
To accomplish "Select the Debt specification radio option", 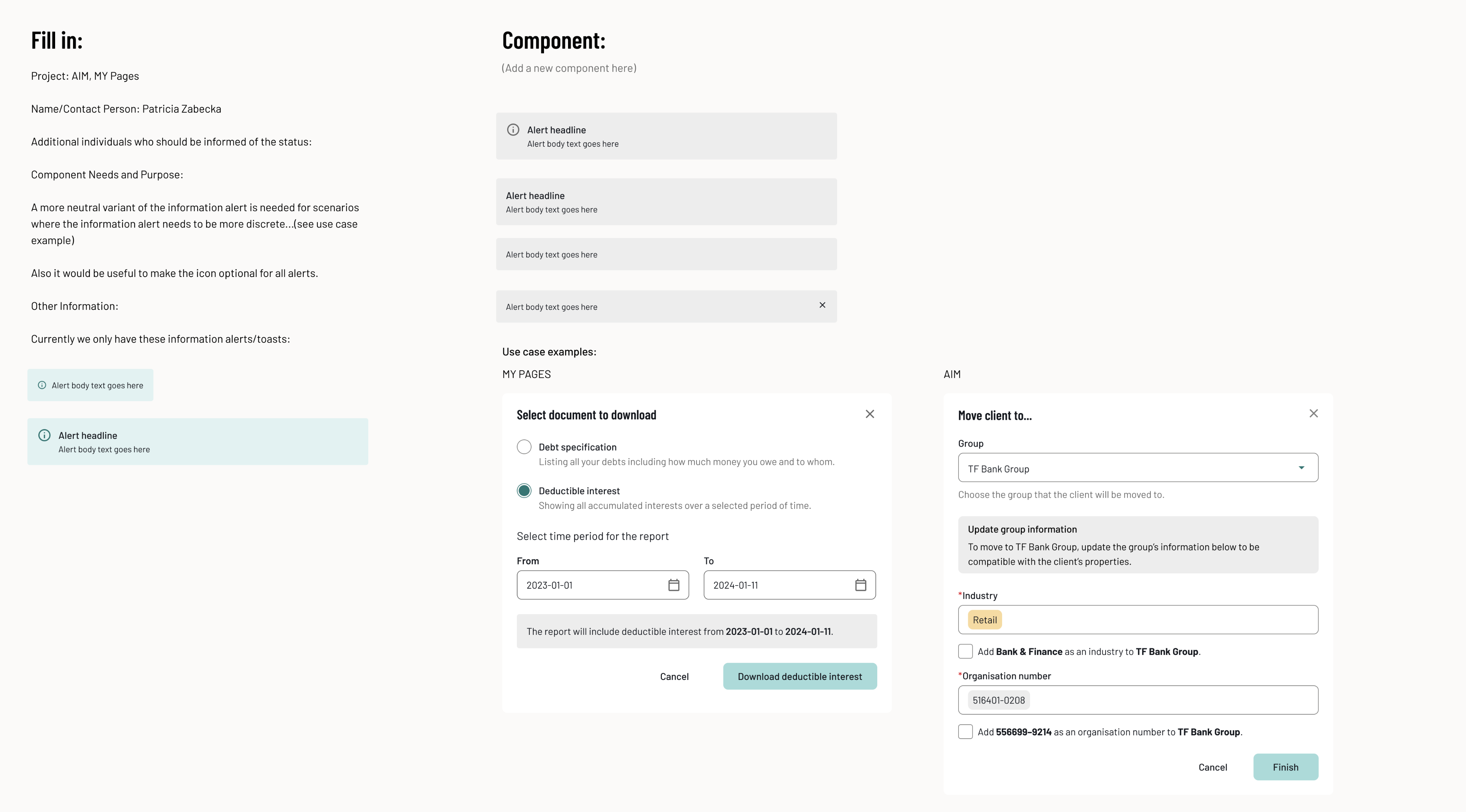I will [524, 447].
